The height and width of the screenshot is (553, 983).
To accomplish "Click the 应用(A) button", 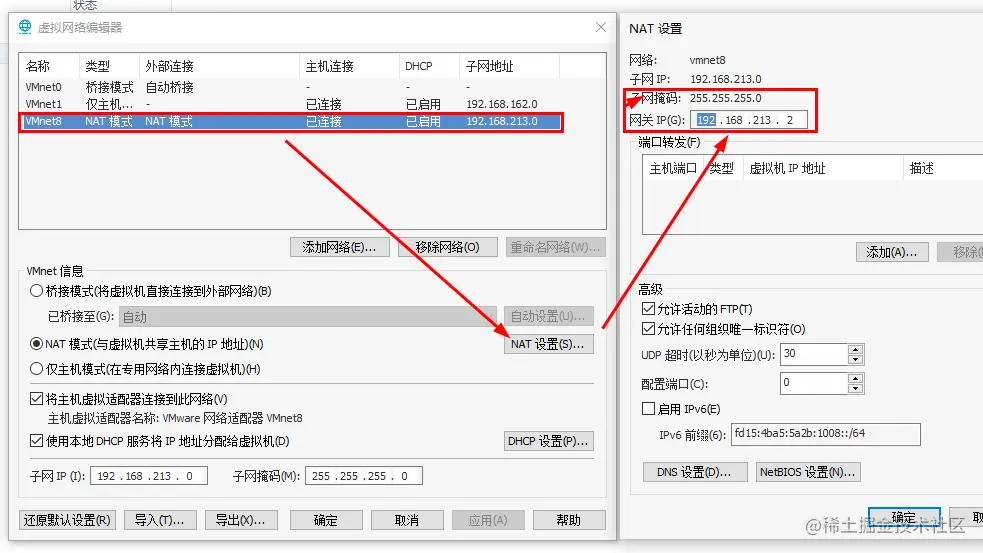I will (x=488, y=520).
